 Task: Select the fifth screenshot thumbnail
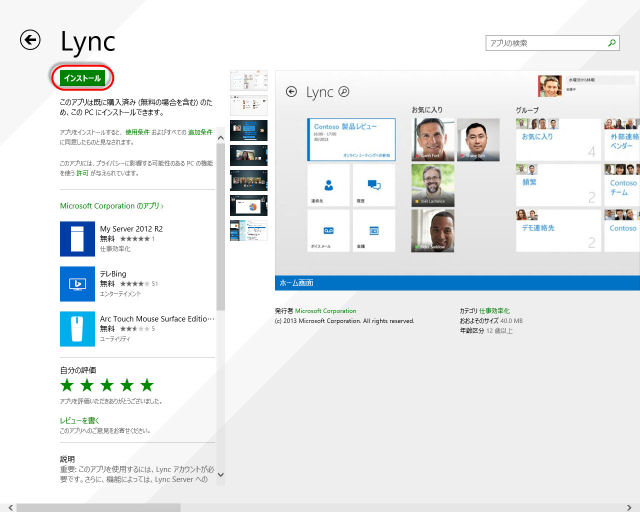(x=249, y=180)
